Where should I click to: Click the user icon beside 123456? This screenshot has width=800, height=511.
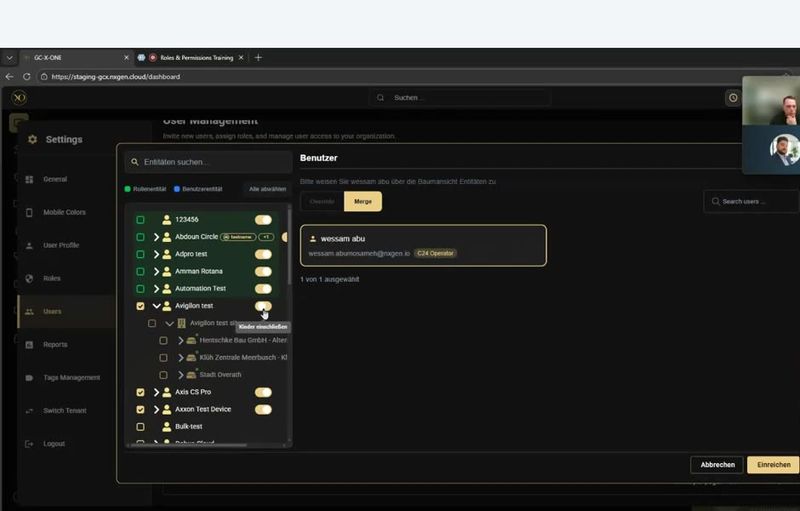click(166, 220)
